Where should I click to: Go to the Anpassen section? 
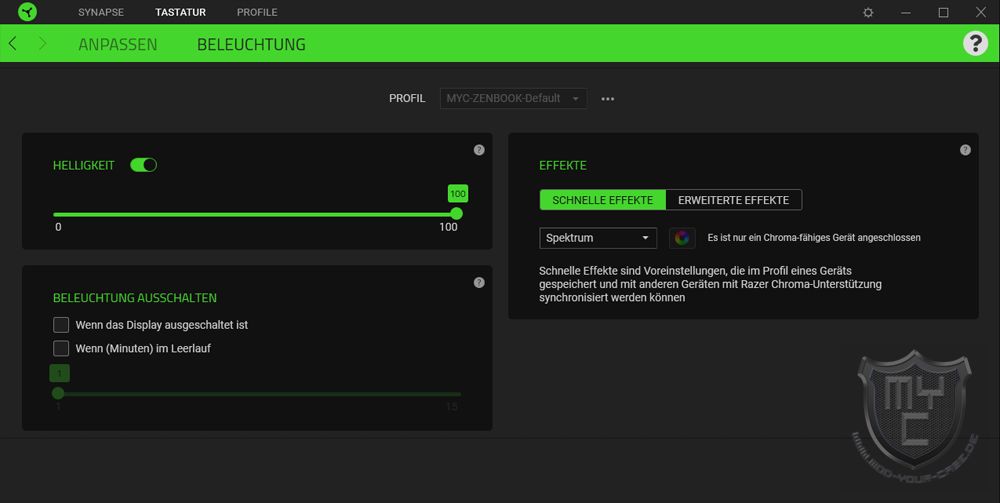pos(117,45)
